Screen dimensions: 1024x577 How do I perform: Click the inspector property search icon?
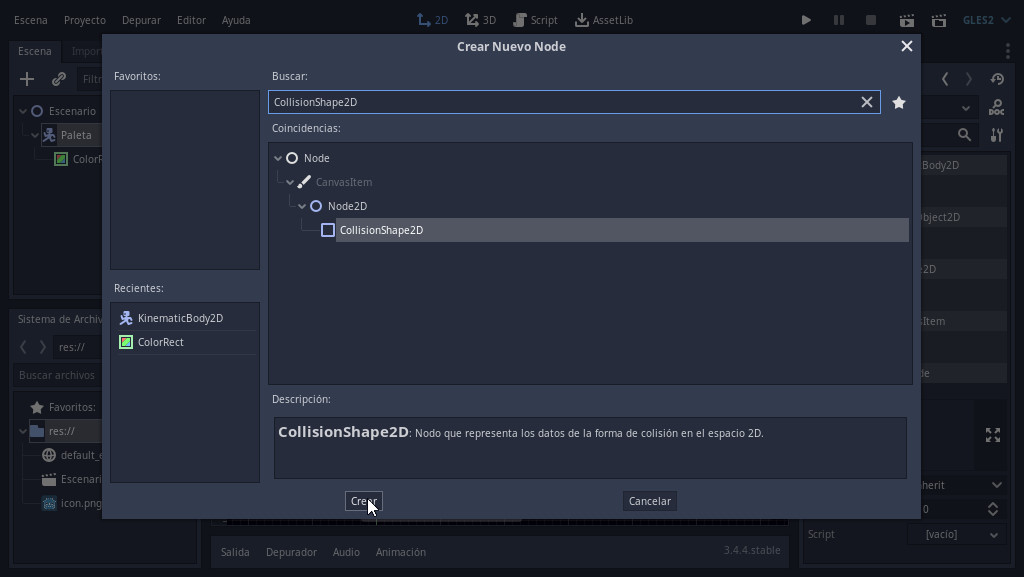964,134
